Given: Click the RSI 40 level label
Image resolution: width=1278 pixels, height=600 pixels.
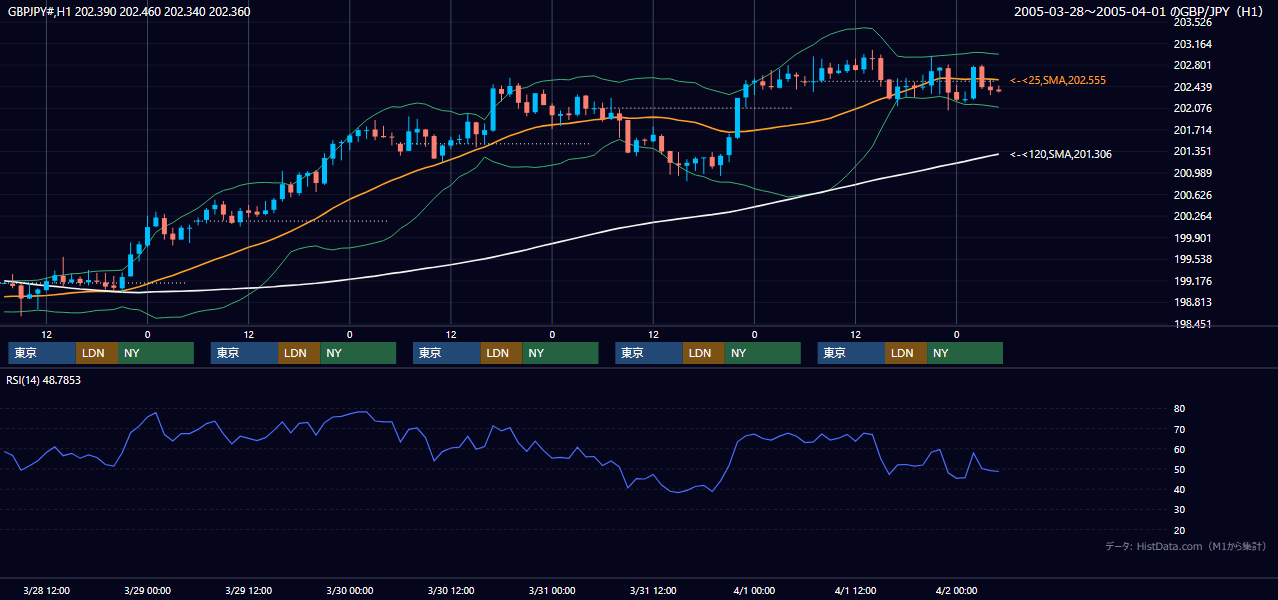Looking at the screenshot, I should pyautogui.click(x=1179, y=489).
